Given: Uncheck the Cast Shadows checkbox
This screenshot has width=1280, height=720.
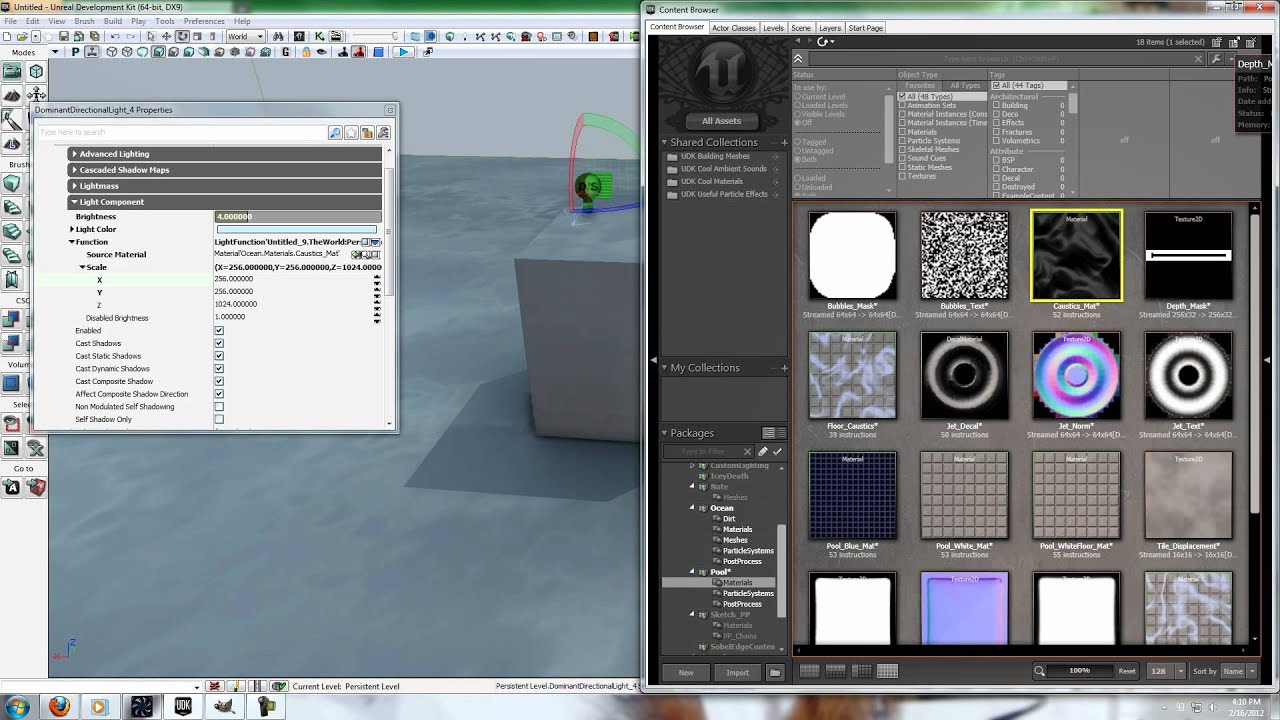Looking at the screenshot, I should pos(219,343).
